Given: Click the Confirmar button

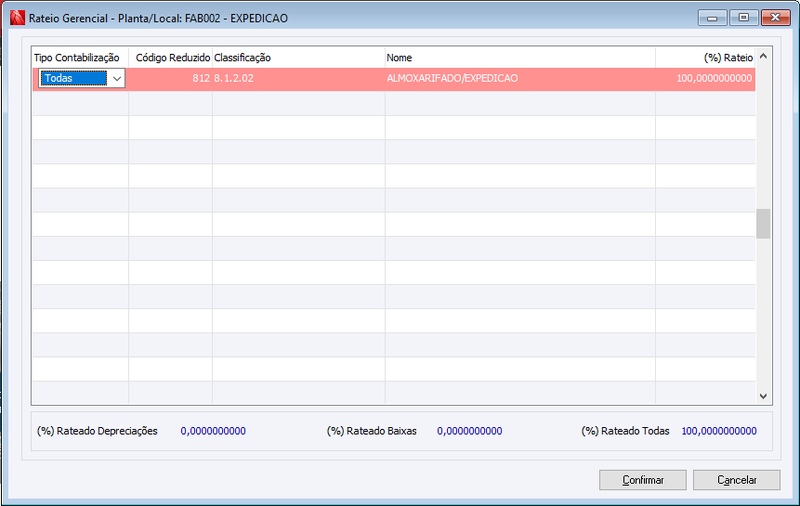Looking at the screenshot, I should point(643,480).
